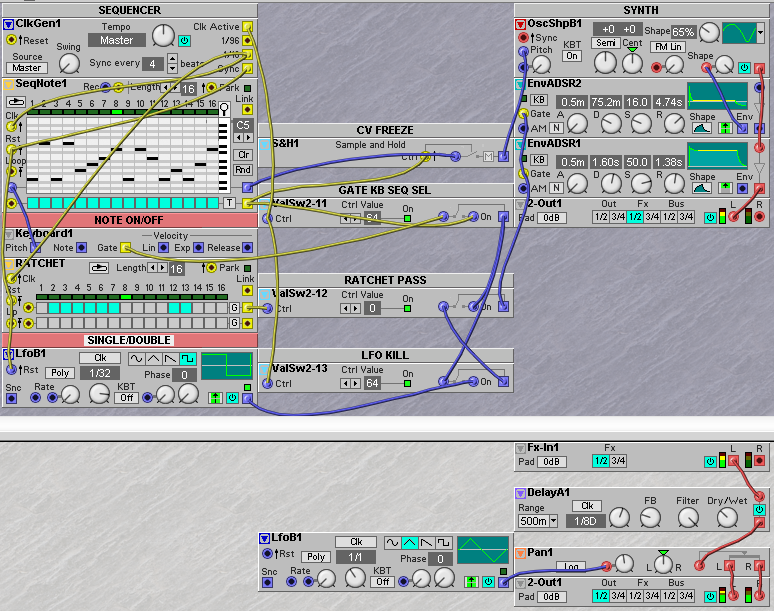Screen dimensions: 774x611
Task: Select Fx 1/2 output in synth 2-Out1
Action: [635, 218]
